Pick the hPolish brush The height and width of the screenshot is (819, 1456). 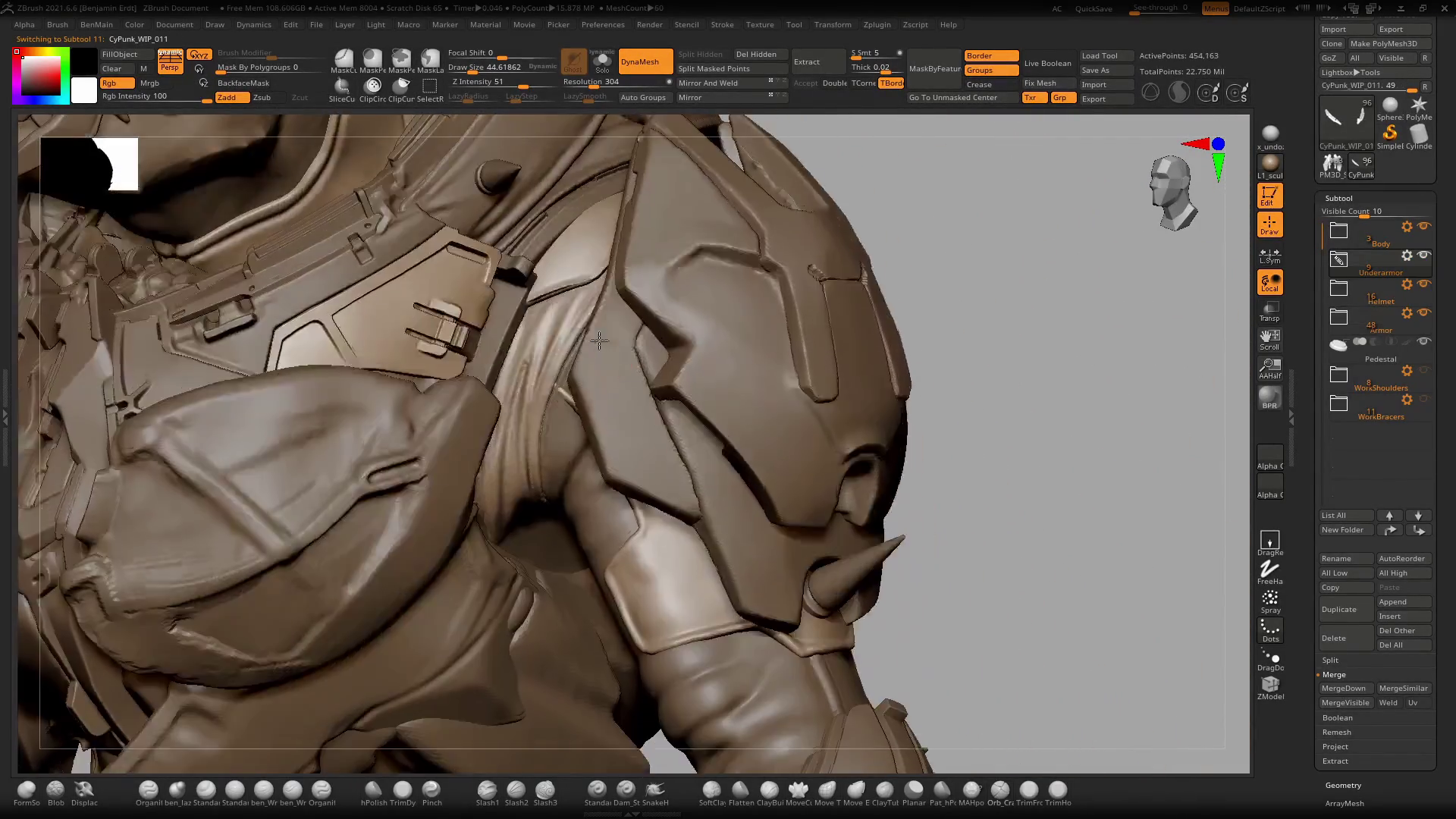pyautogui.click(x=374, y=793)
